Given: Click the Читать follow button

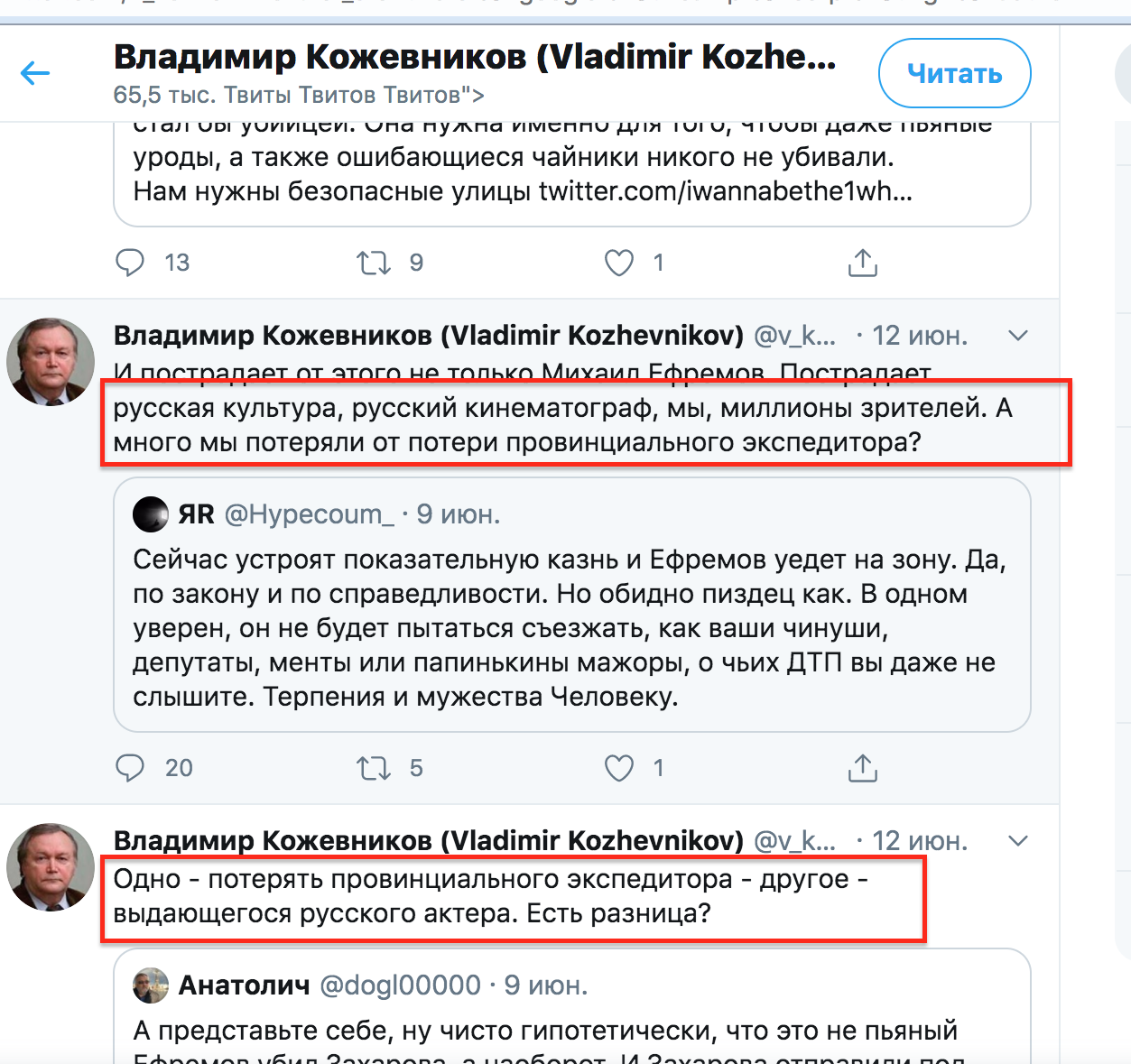Looking at the screenshot, I should pyautogui.click(x=954, y=73).
